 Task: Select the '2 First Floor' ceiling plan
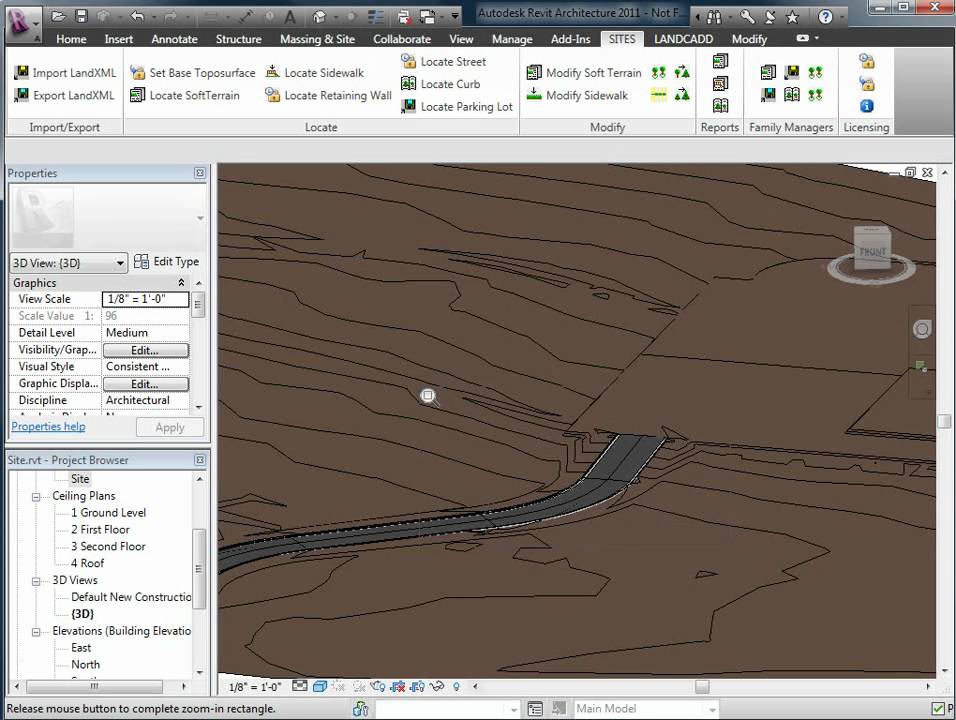click(x=100, y=530)
